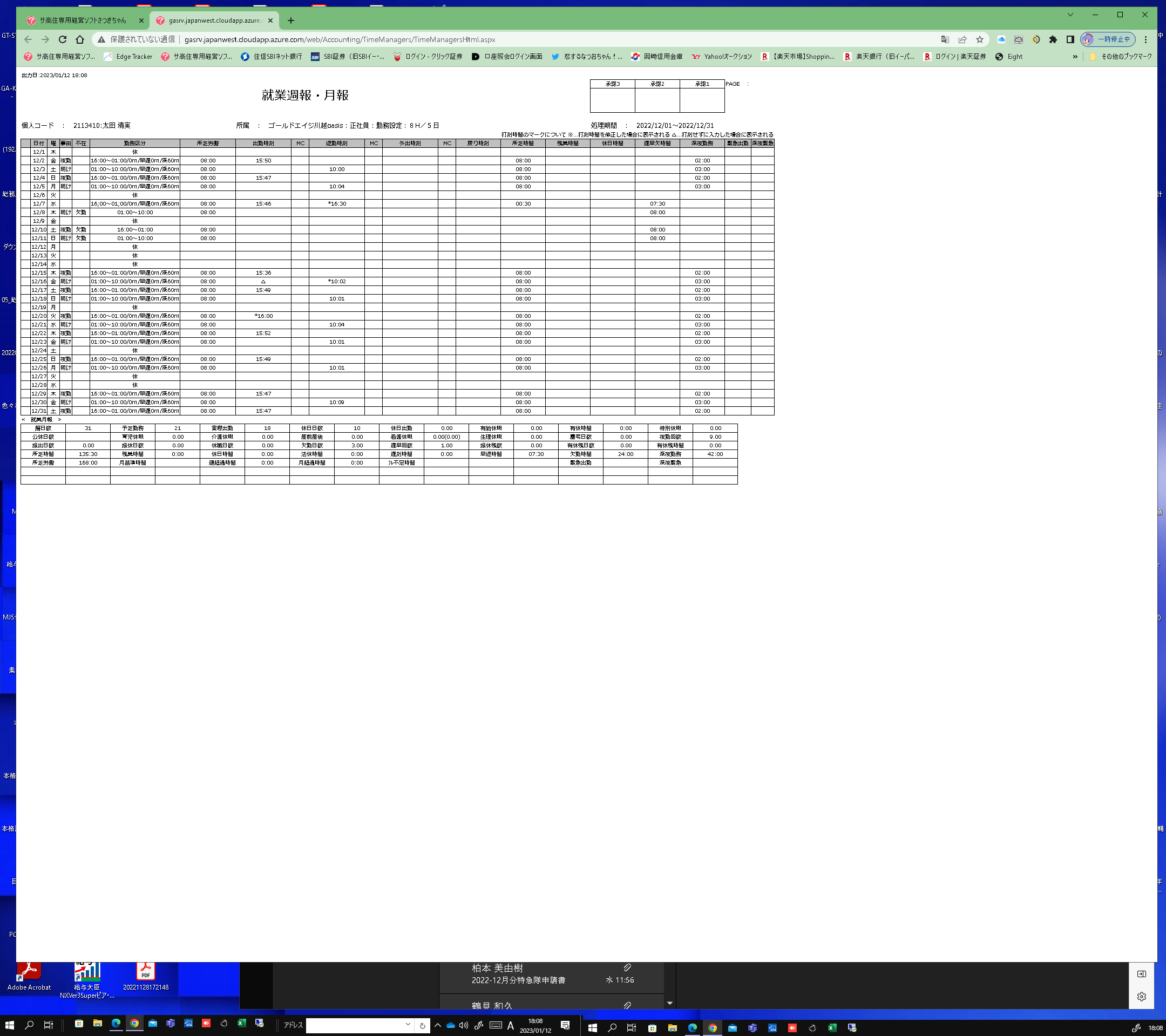Viewport: 1166px width, 1036px height.
Task: Click the share page icon
Action: tap(962, 39)
